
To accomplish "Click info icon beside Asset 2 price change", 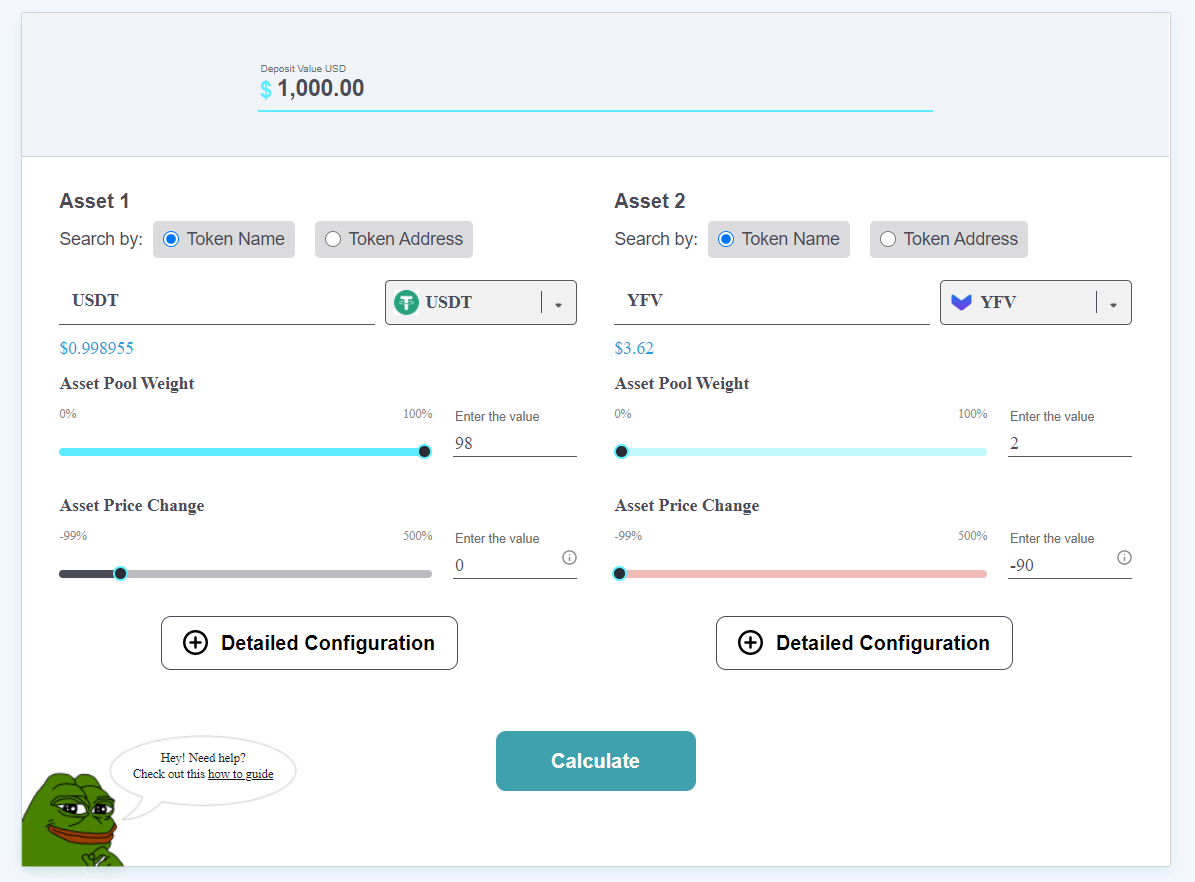I will click(1124, 557).
